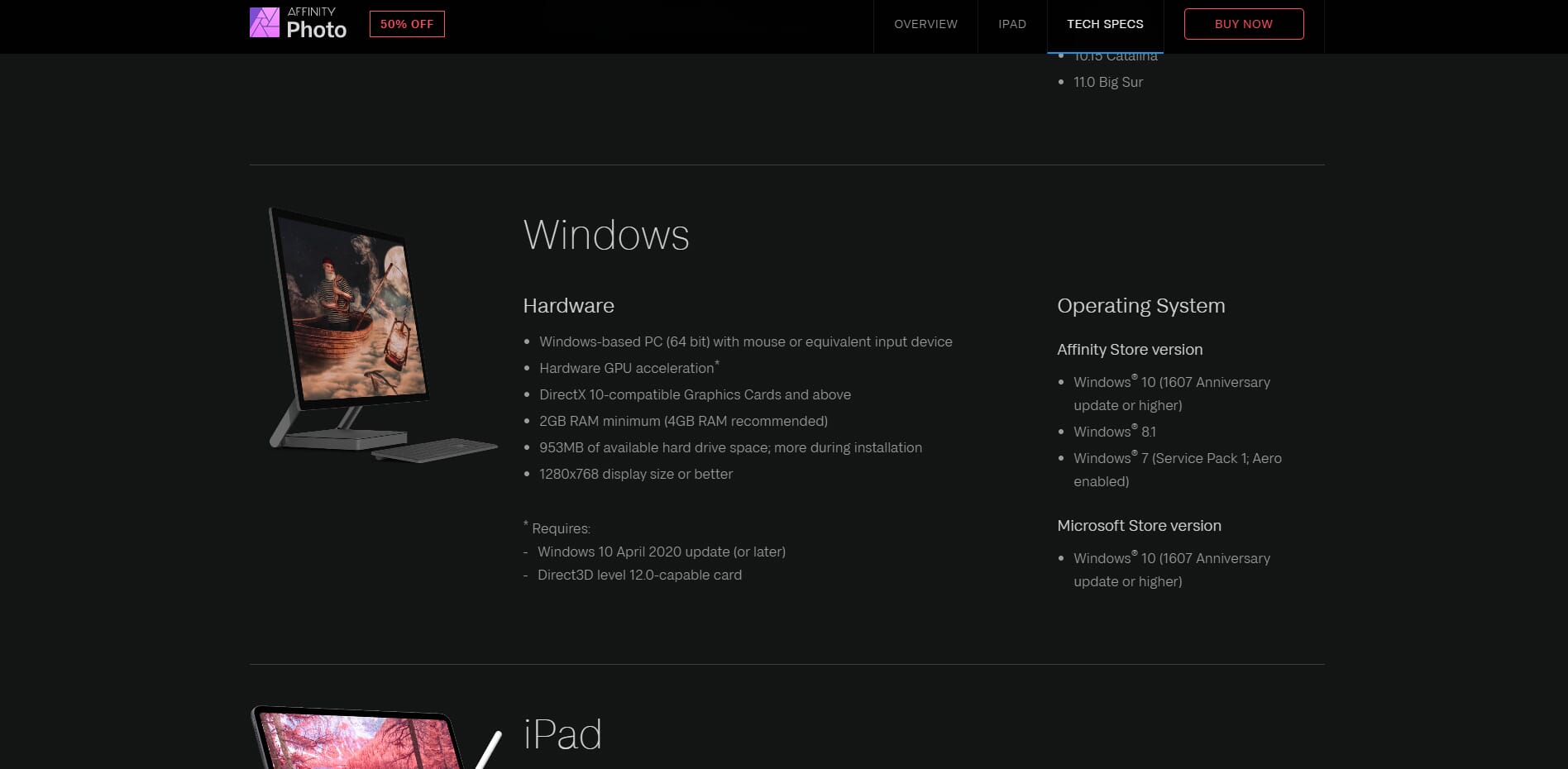1568x769 pixels.
Task: Click "953MB of available hard drive space" line
Action: coord(730,447)
